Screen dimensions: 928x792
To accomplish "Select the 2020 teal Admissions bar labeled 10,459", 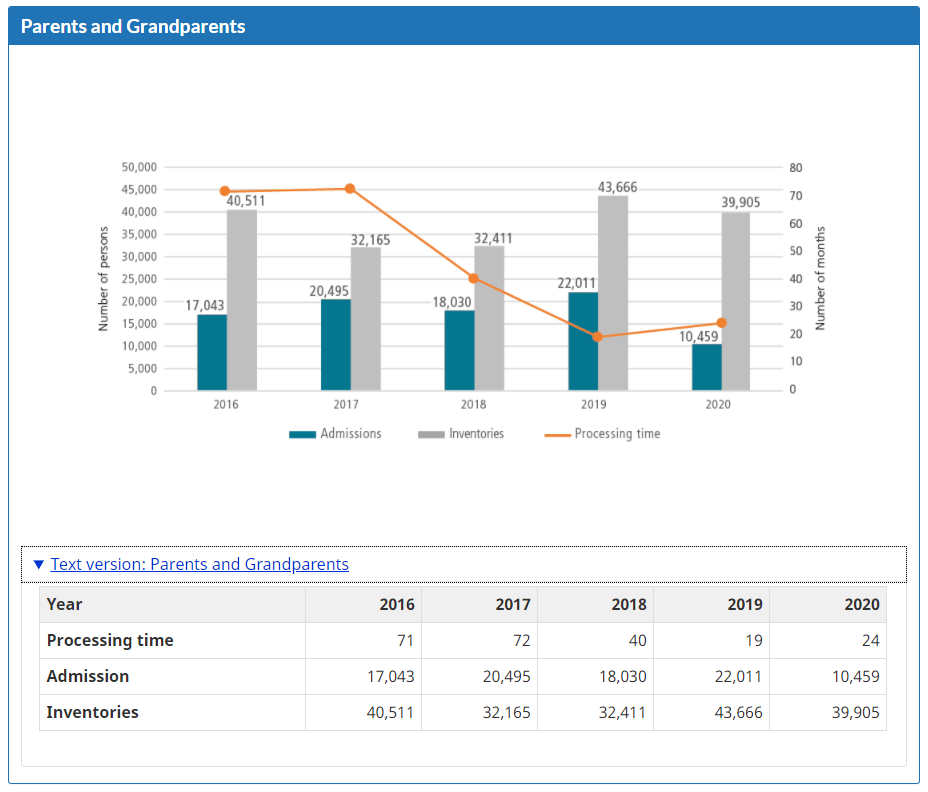I will (x=707, y=367).
